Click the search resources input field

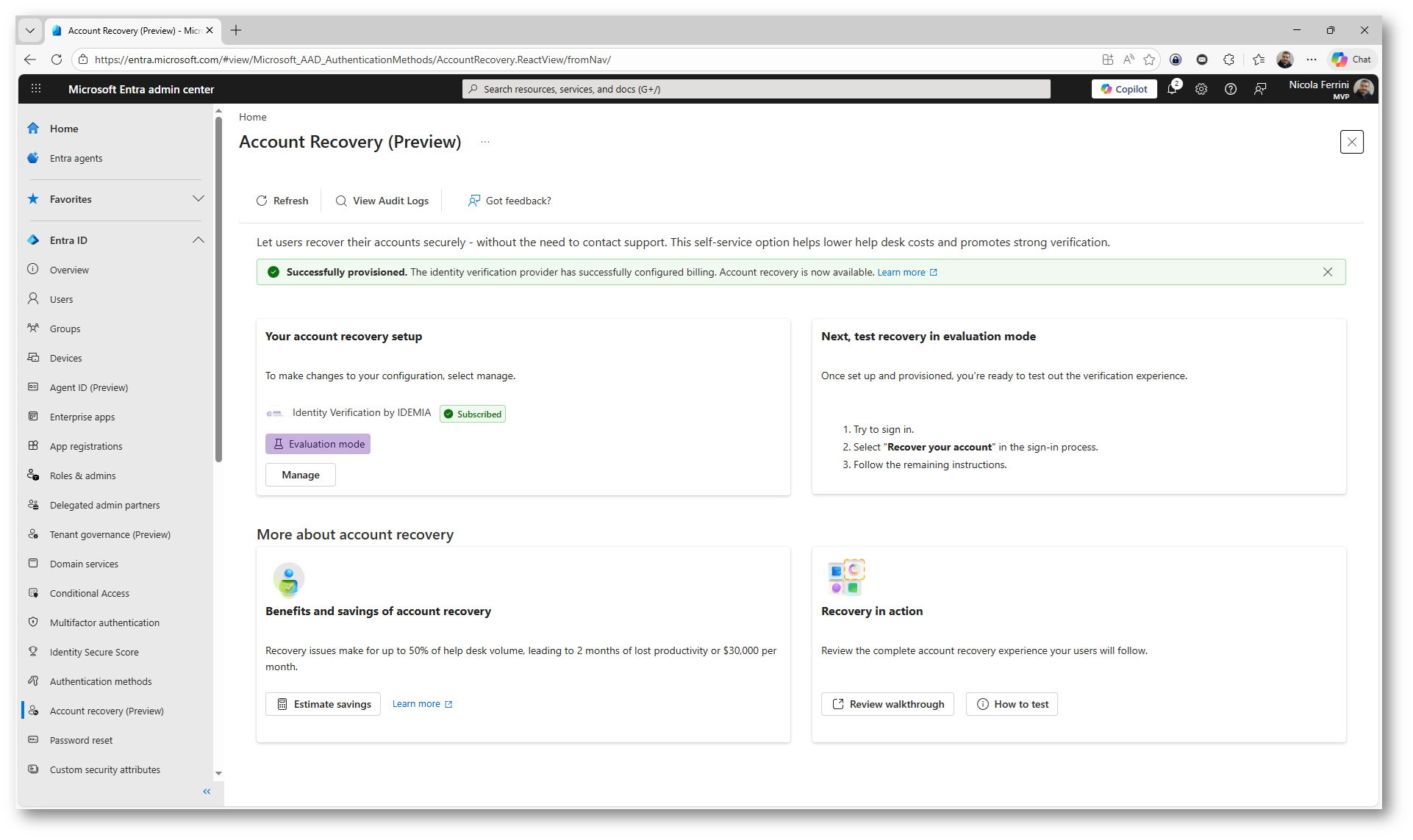(756, 89)
